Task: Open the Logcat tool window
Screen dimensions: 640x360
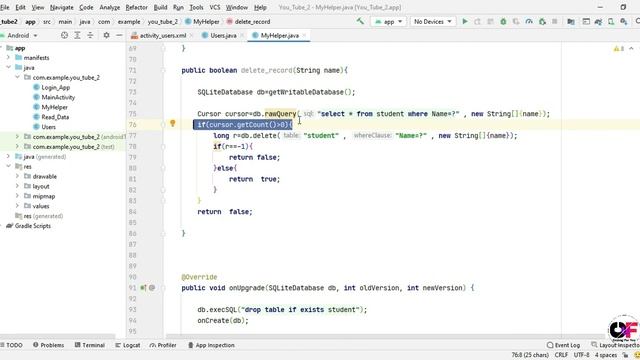Action: [128, 345]
